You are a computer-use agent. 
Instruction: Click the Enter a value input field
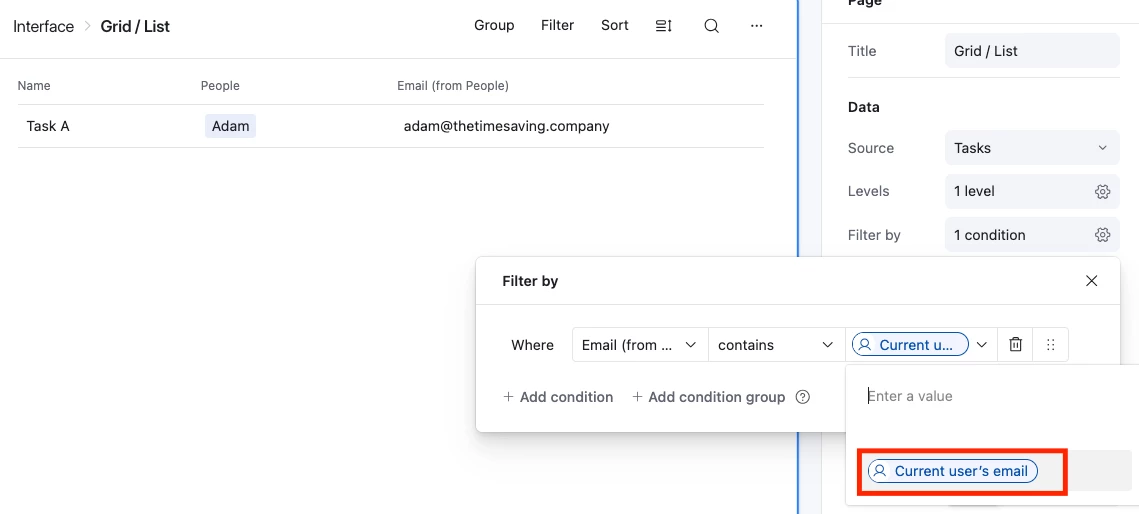point(990,396)
